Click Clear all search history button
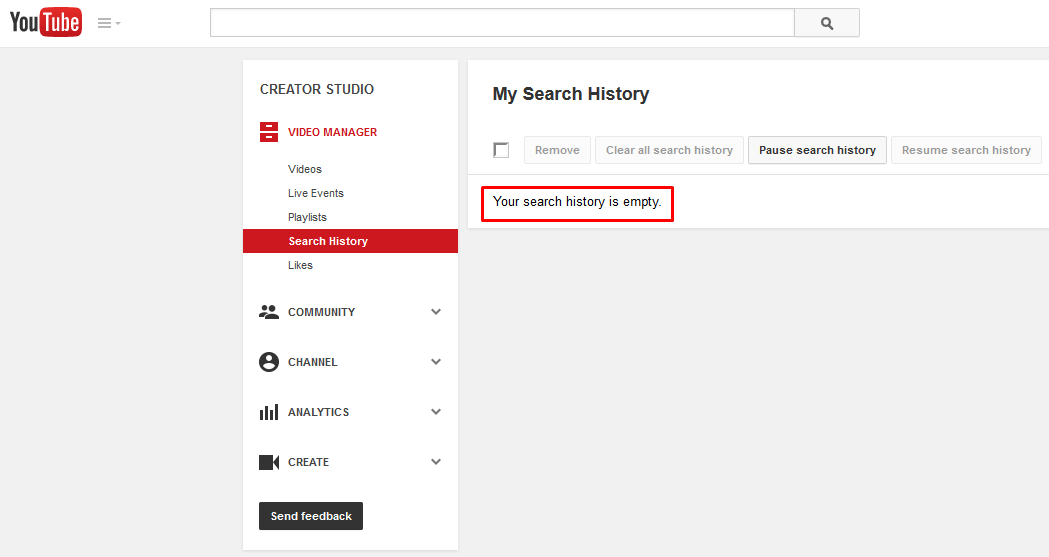 tap(669, 150)
